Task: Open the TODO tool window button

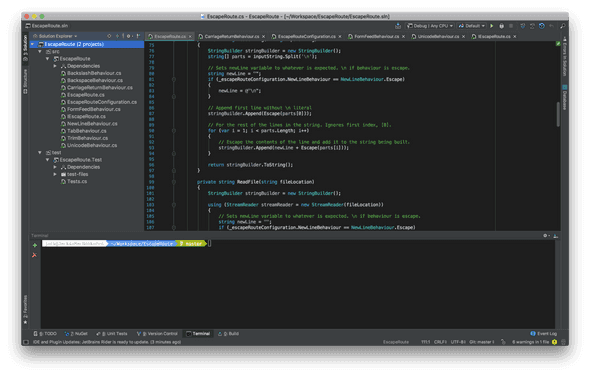Action: 45,333
